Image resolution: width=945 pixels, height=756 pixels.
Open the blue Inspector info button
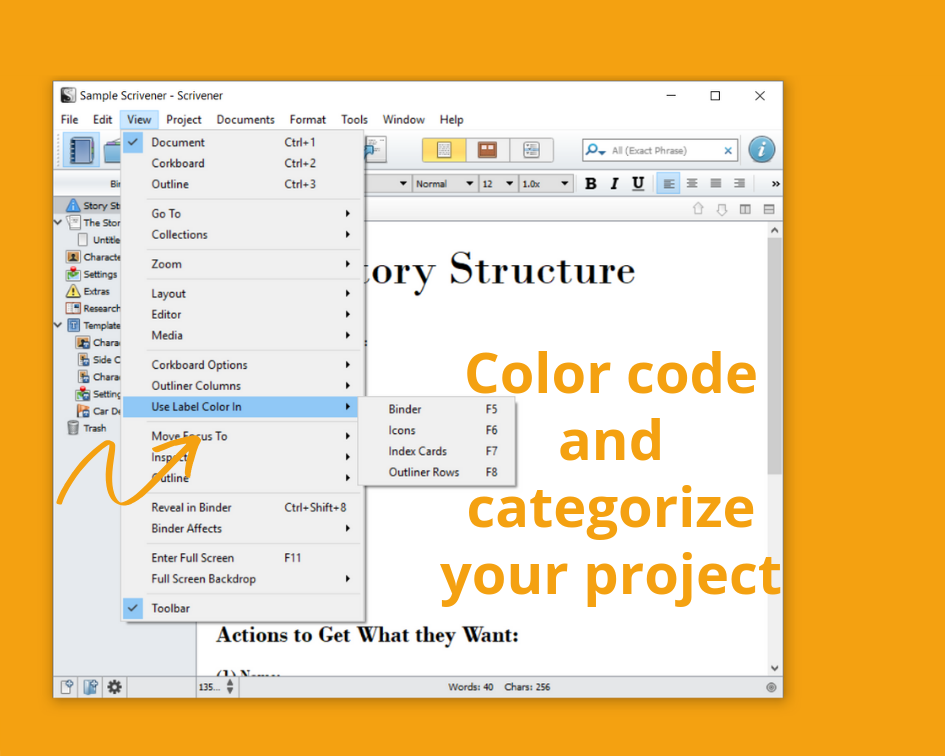pos(762,150)
